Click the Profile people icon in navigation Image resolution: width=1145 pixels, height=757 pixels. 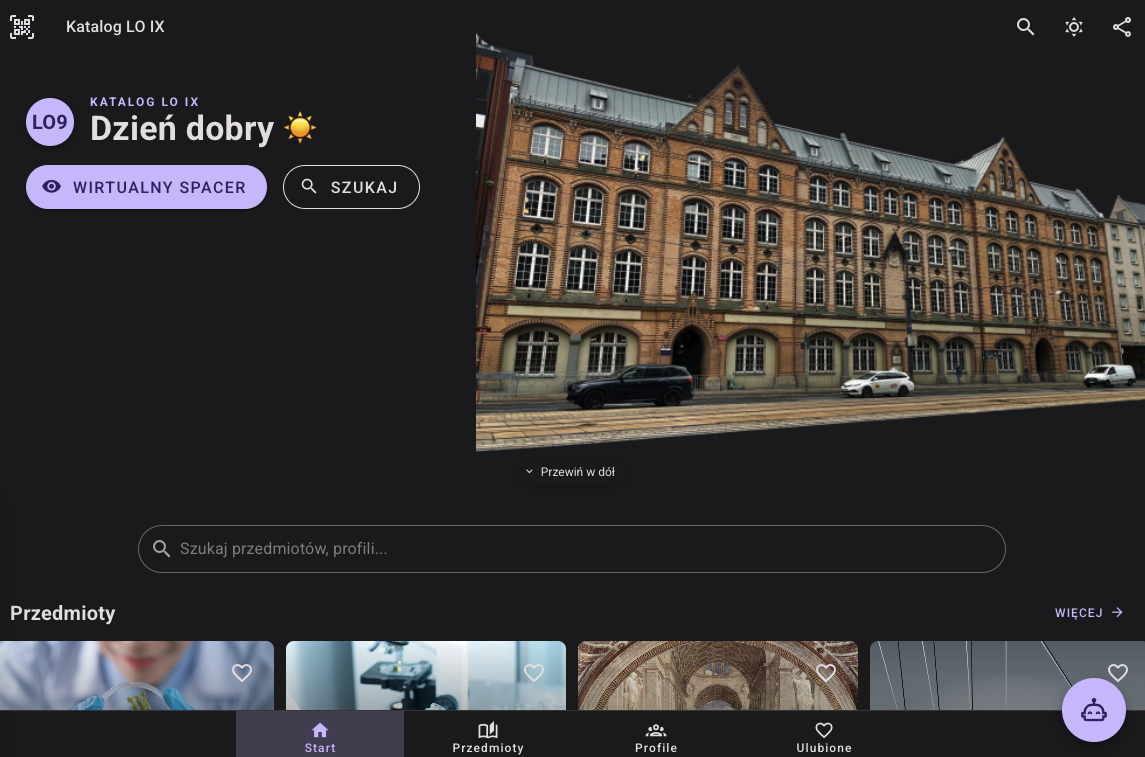(656, 730)
